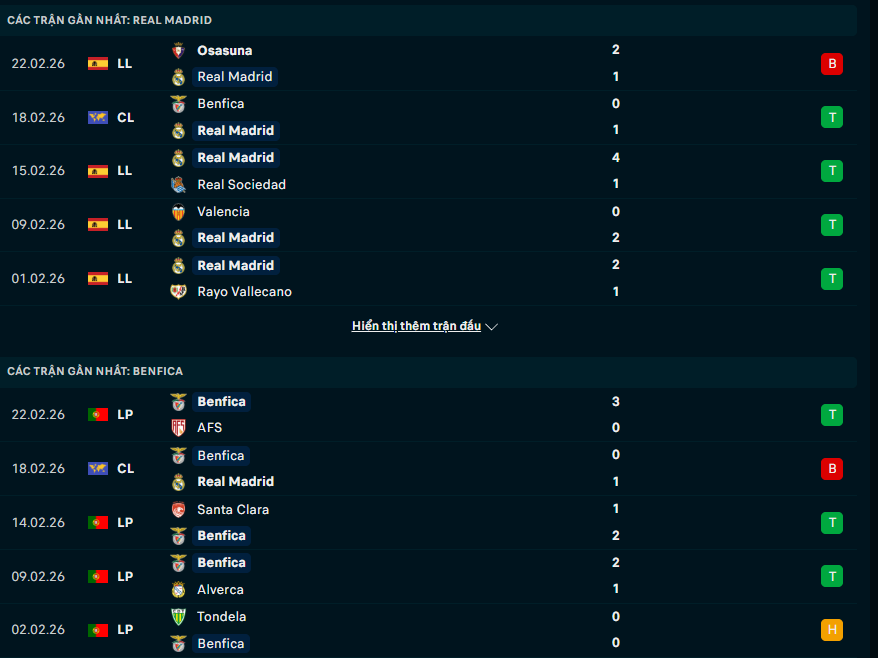Image resolution: width=878 pixels, height=658 pixels.
Task: Click the Portugal flag beside the 22.02.26 match
Action: tap(97, 414)
